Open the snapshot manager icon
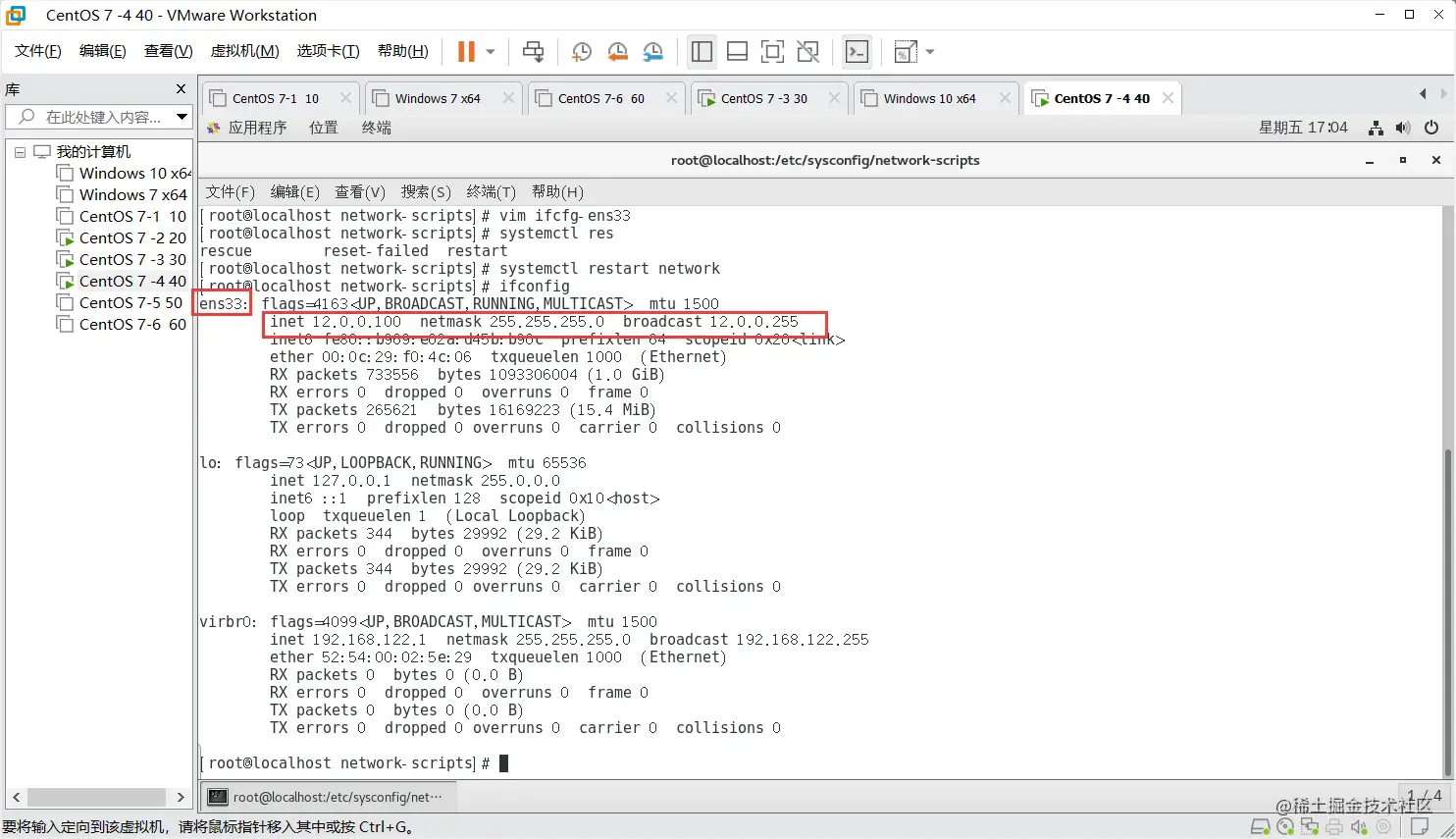 [653, 52]
